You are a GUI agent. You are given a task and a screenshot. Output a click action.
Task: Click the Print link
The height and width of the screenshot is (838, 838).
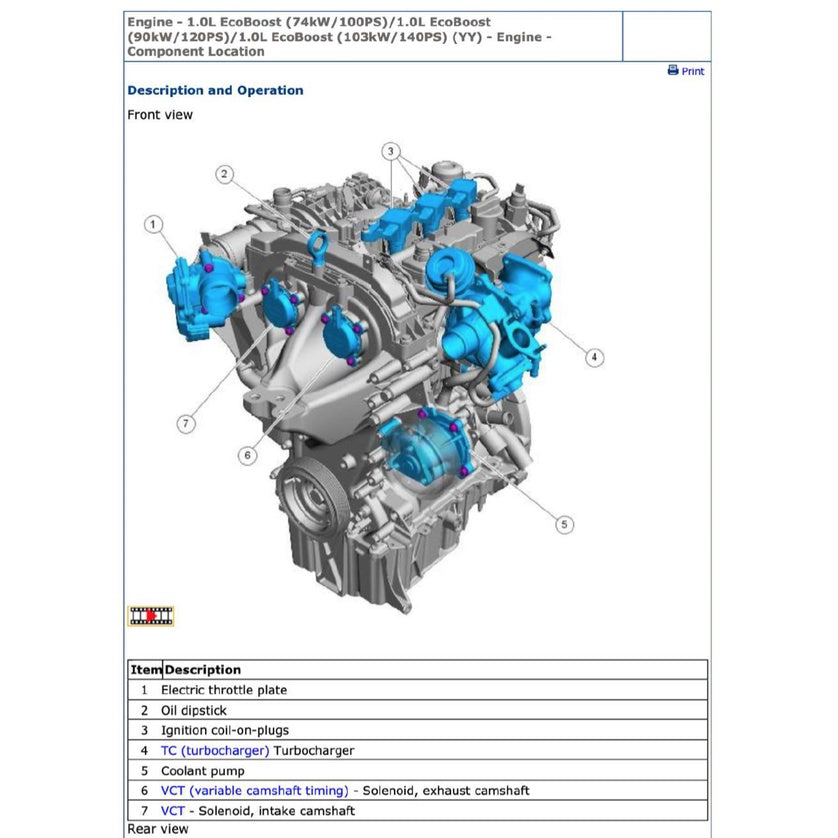click(x=692, y=71)
